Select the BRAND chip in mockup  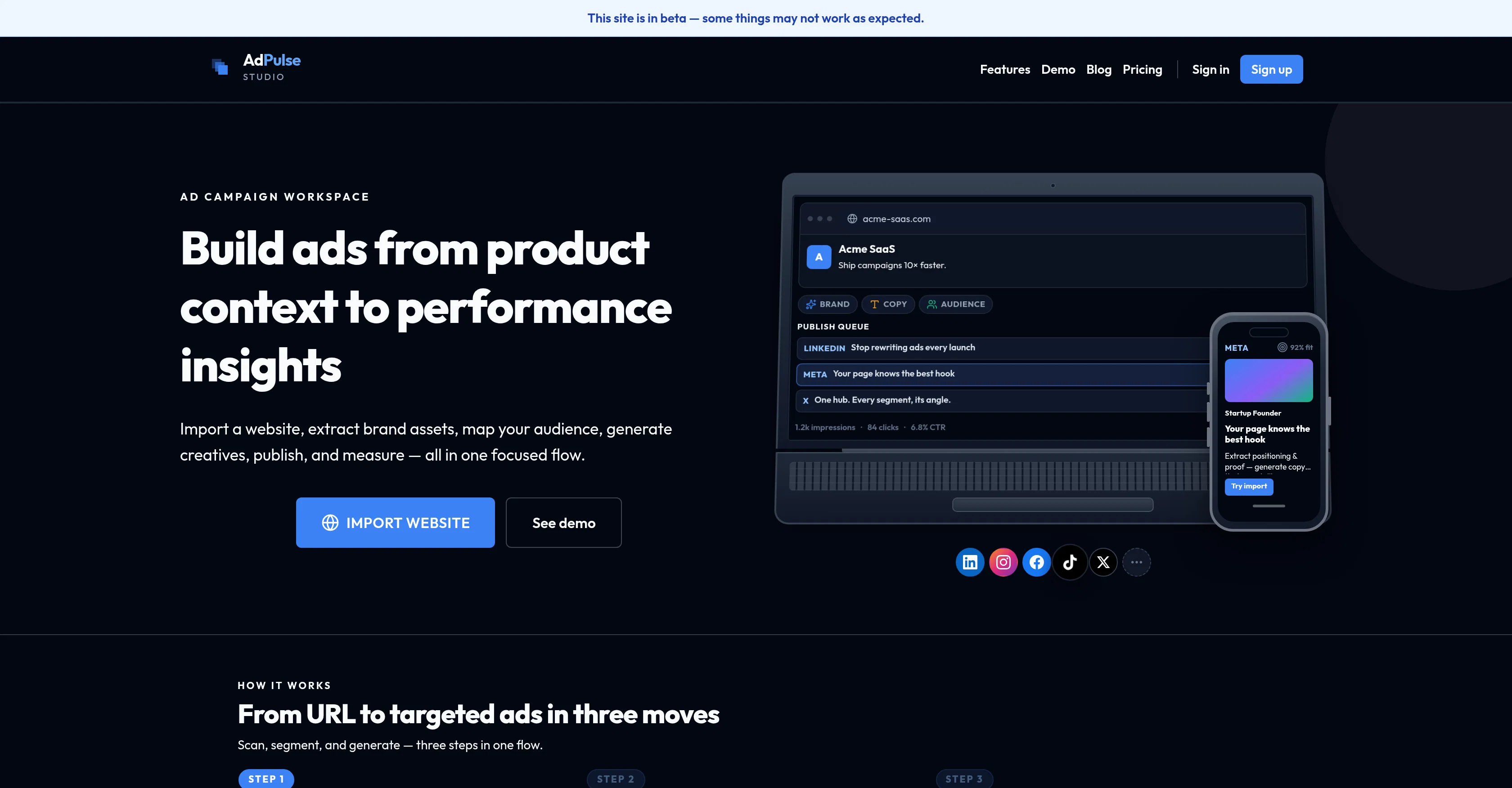coord(828,304)
